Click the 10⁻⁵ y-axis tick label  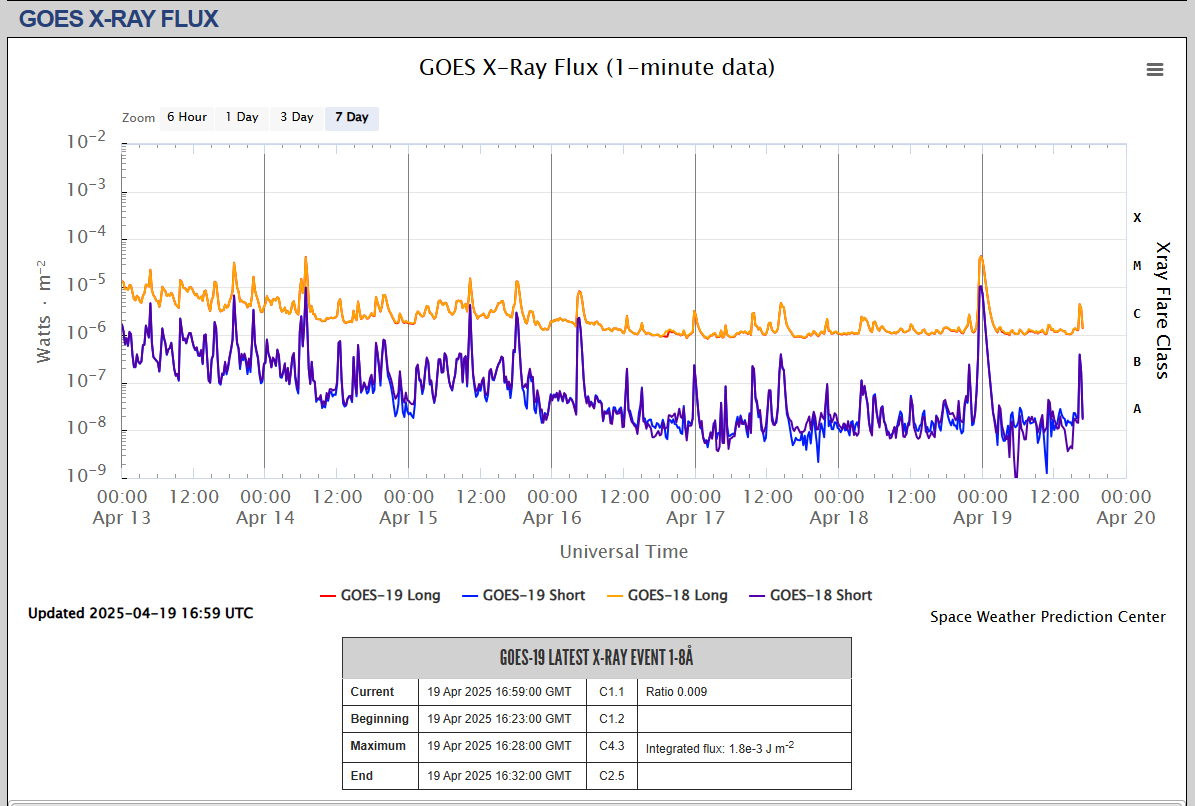[86, 284]
